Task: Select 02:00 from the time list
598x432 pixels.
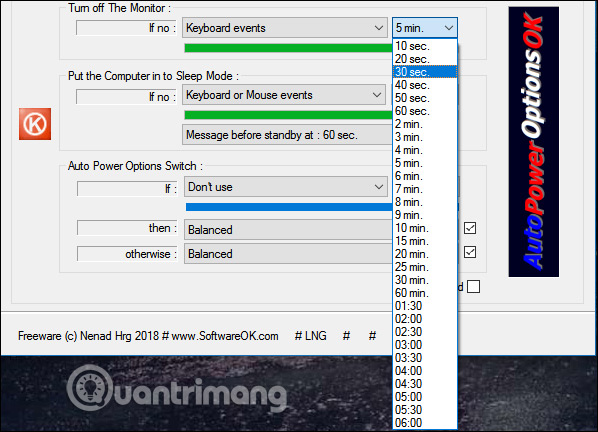Action: 425,318
